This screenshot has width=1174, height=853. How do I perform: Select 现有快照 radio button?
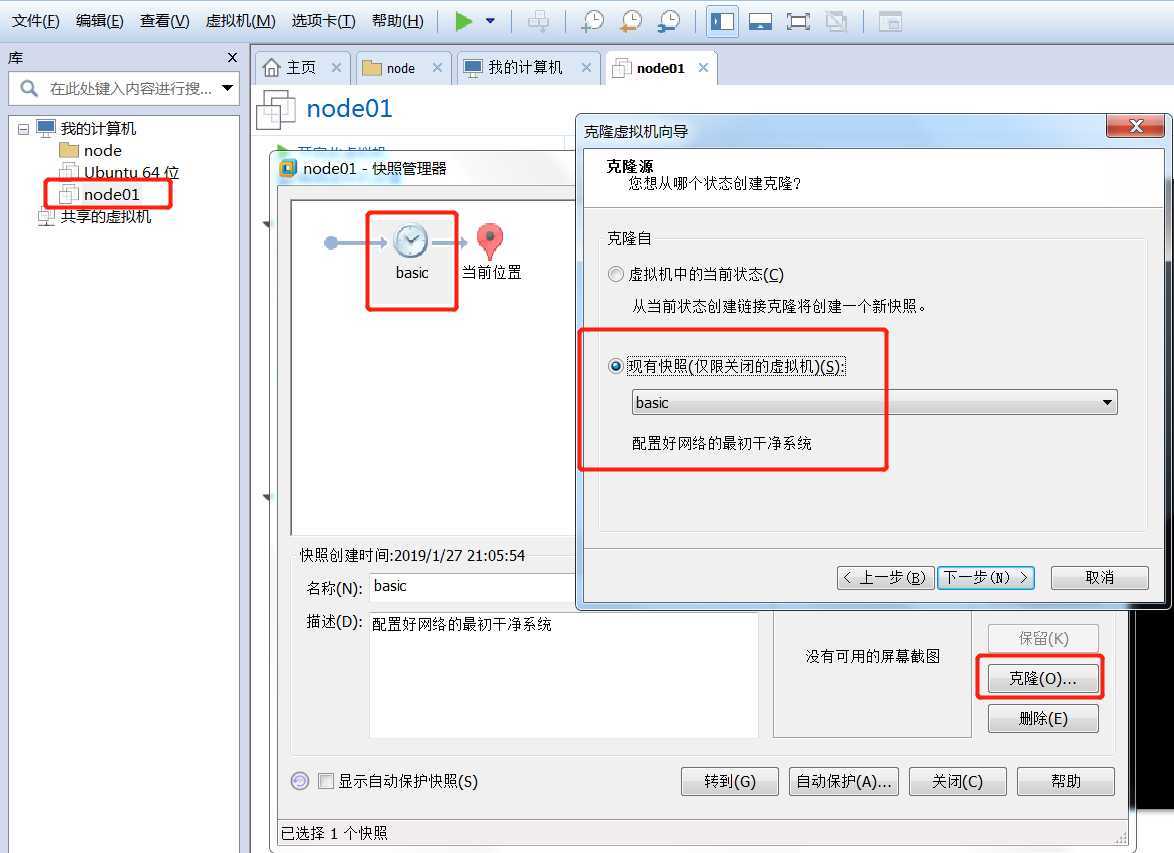click(615, 366)
